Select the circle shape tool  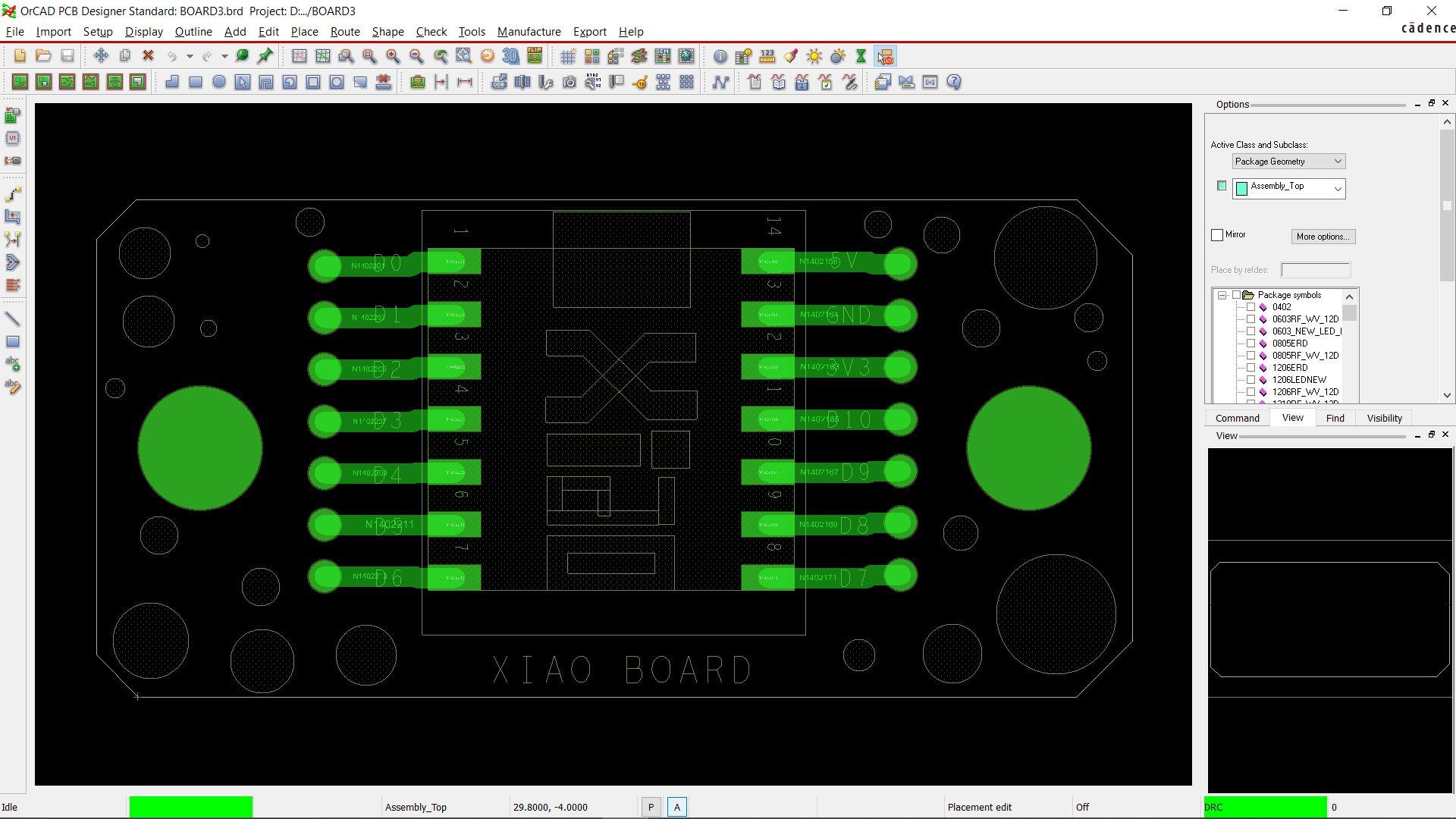tap(219, 82)
